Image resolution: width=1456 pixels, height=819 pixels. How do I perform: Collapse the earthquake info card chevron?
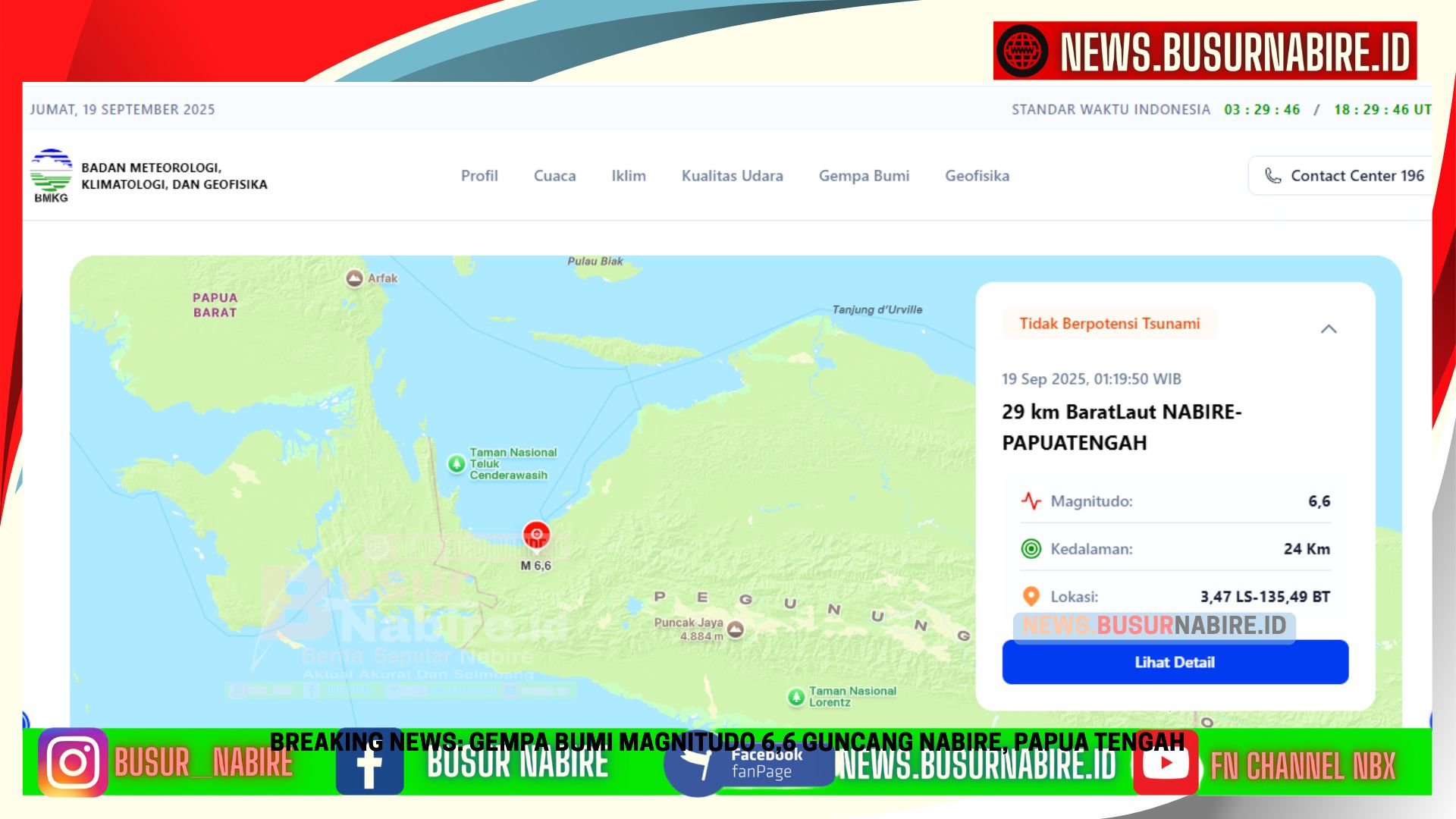pos(1329,329)
